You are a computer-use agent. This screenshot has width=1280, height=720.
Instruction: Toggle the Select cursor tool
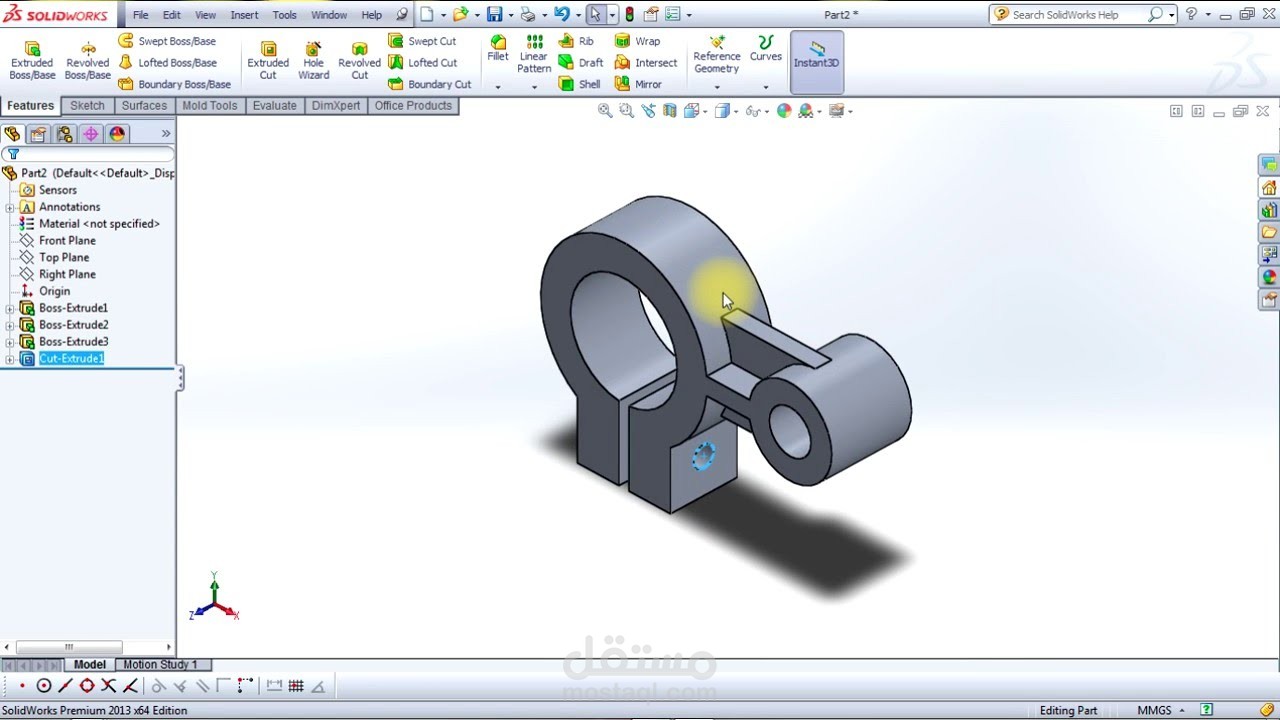point(595,15)
